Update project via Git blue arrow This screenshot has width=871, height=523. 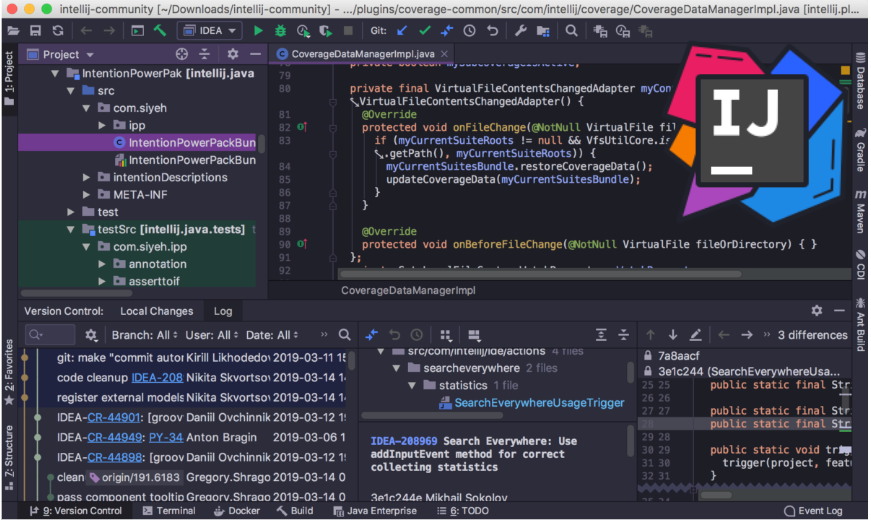pos(402,31)
